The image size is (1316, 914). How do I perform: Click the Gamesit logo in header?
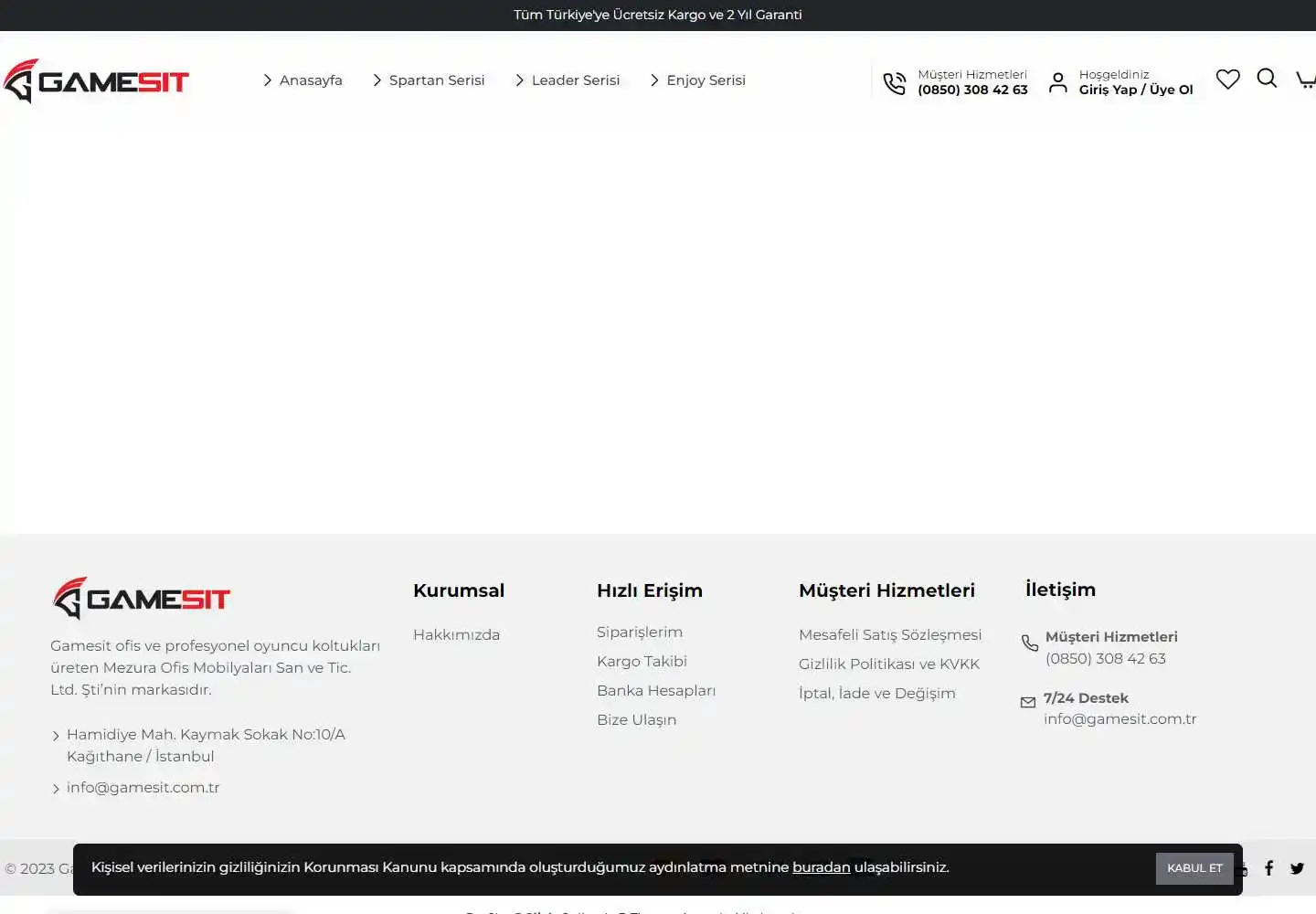point(96,81)
